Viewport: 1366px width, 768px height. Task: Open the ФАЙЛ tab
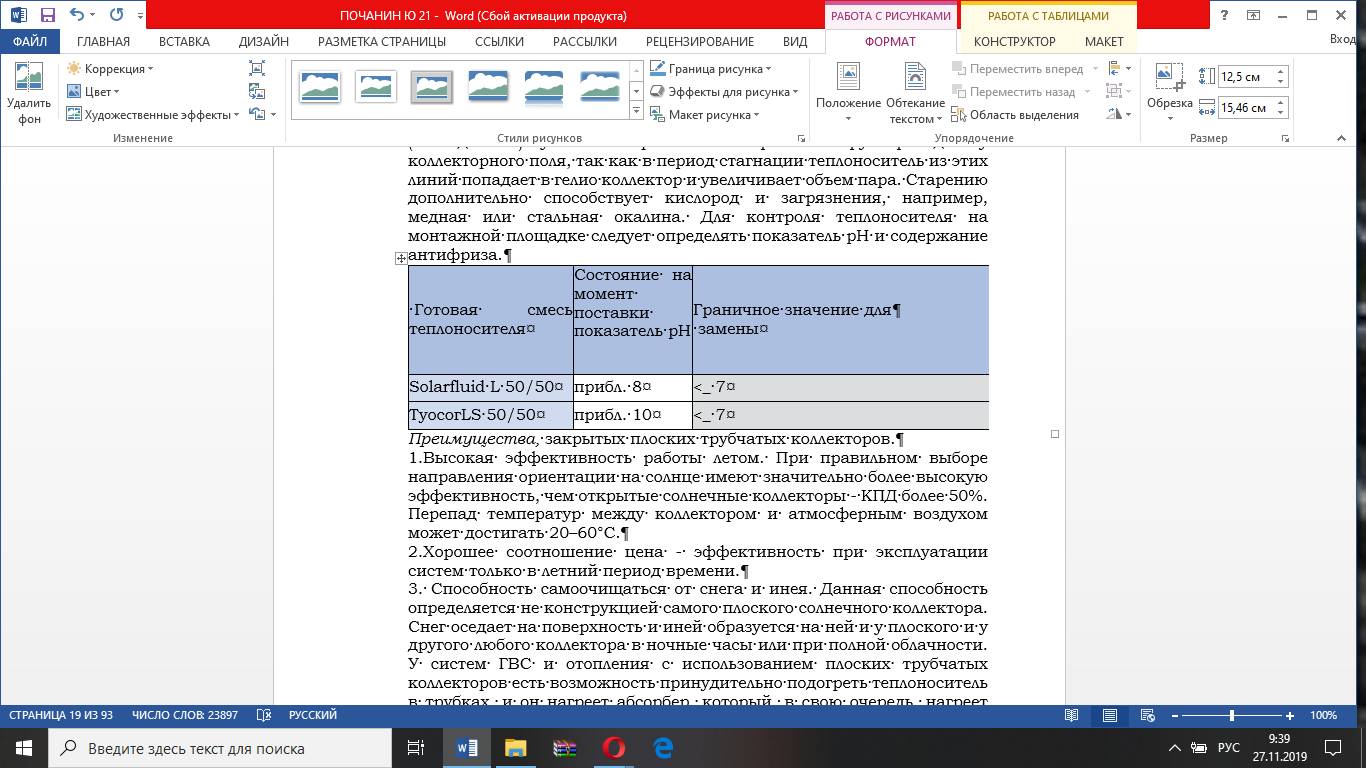(30, 42)
